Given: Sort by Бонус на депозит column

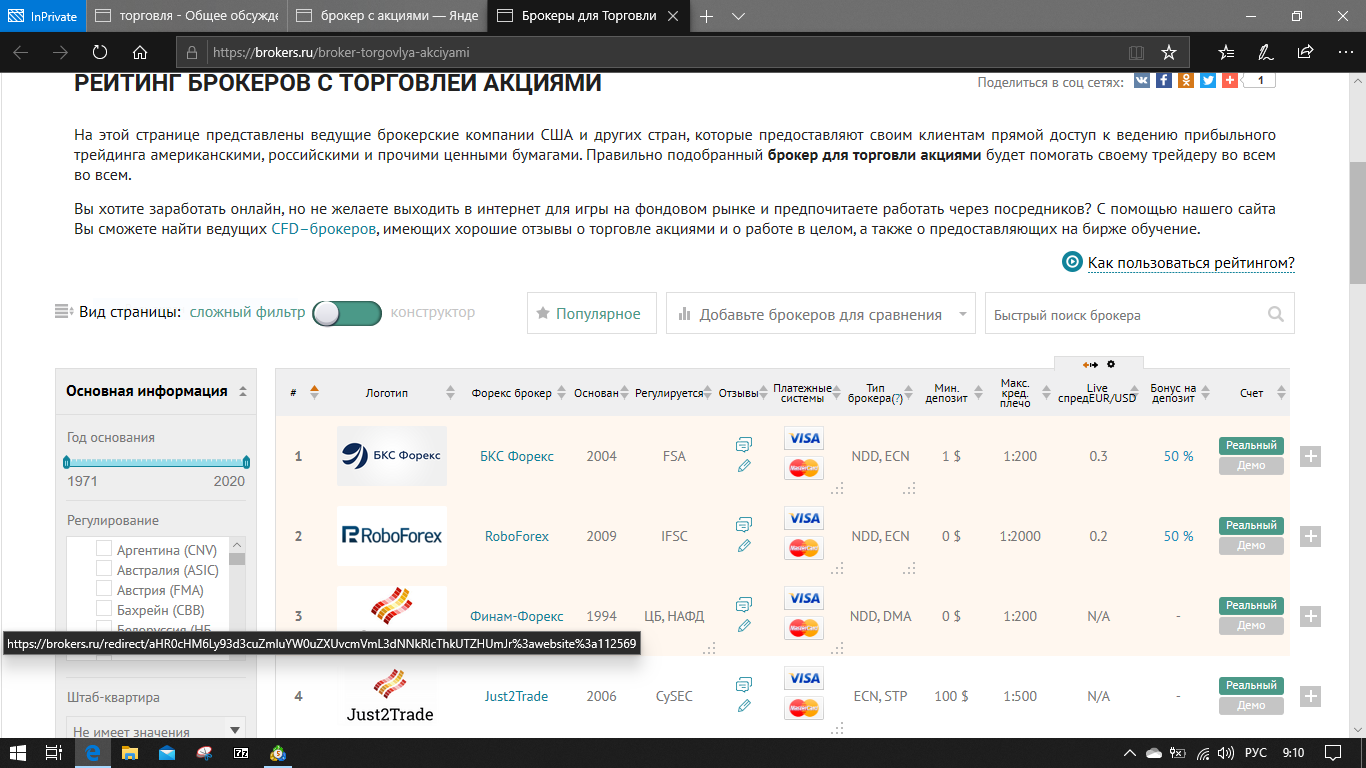Looking at the screenshot, I should [x=1206, y=393].
